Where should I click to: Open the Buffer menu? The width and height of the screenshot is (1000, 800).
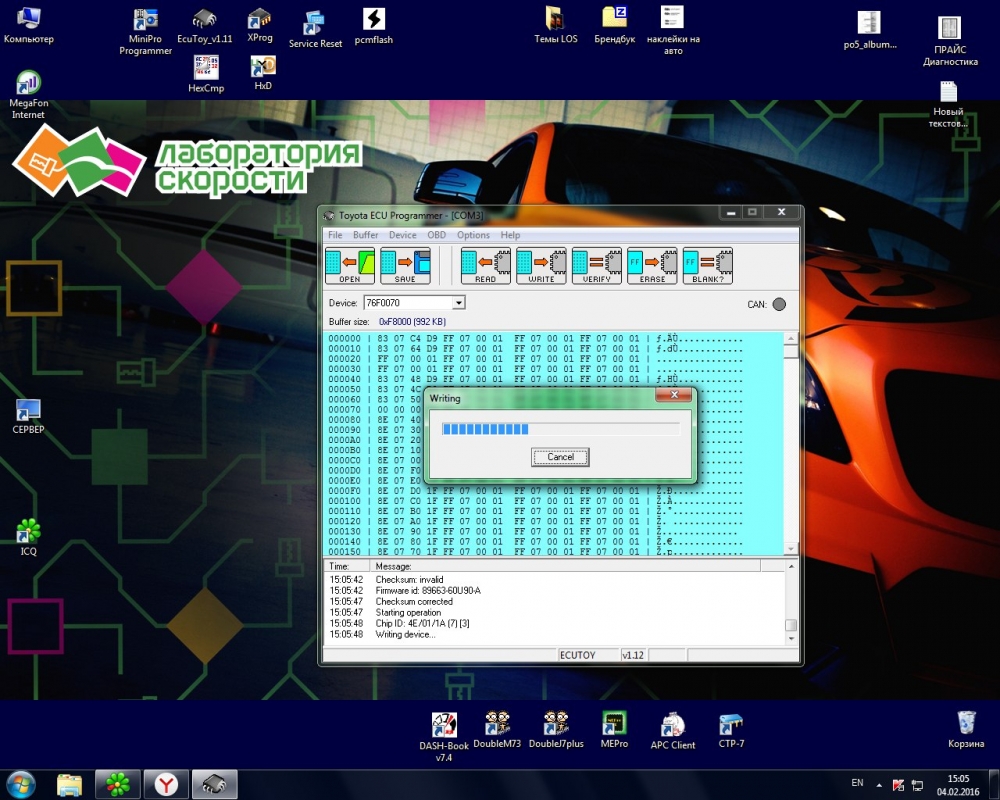point(365,235)
